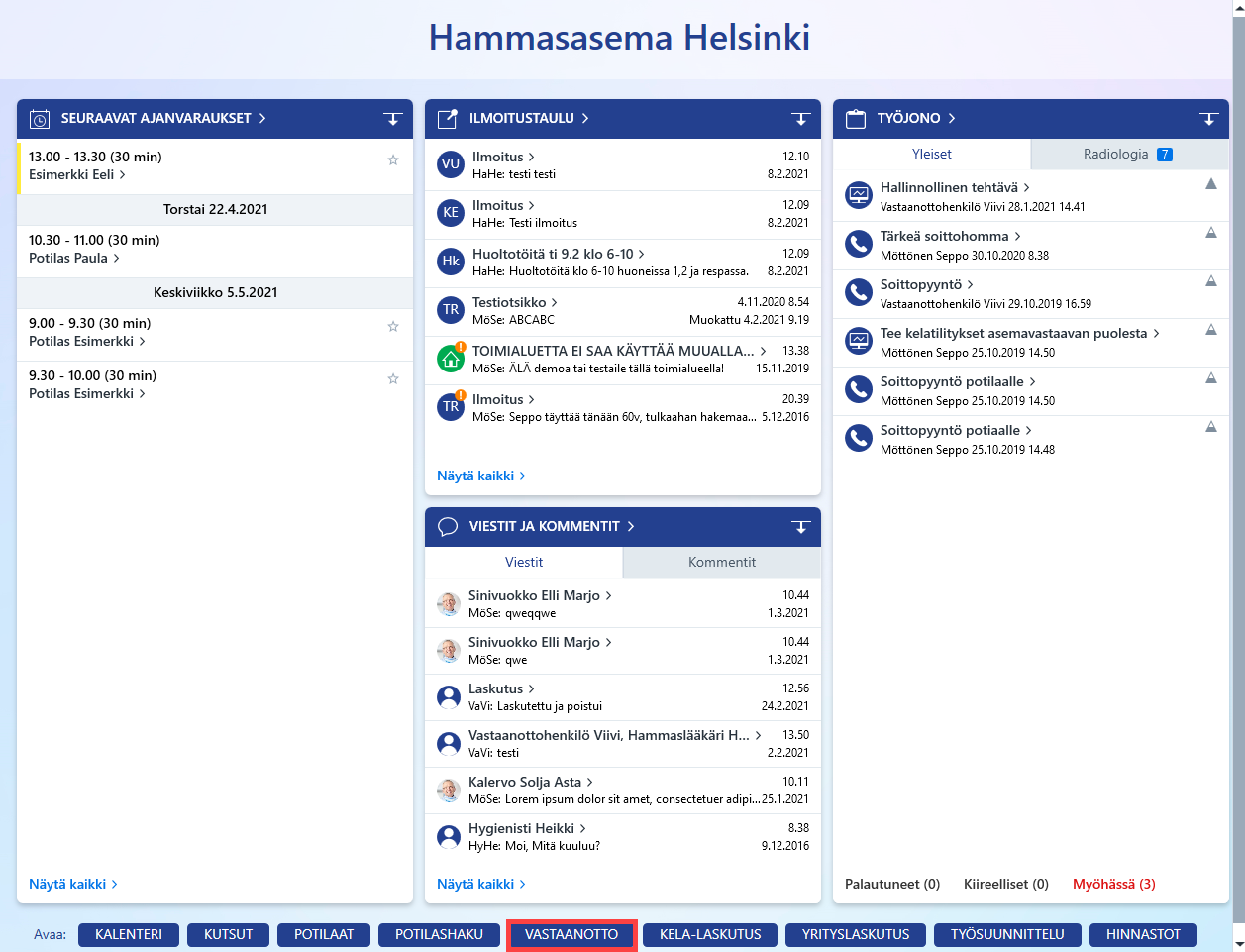Switch to the Radiologia tab
The image size is (1245, 952).
1129,155
